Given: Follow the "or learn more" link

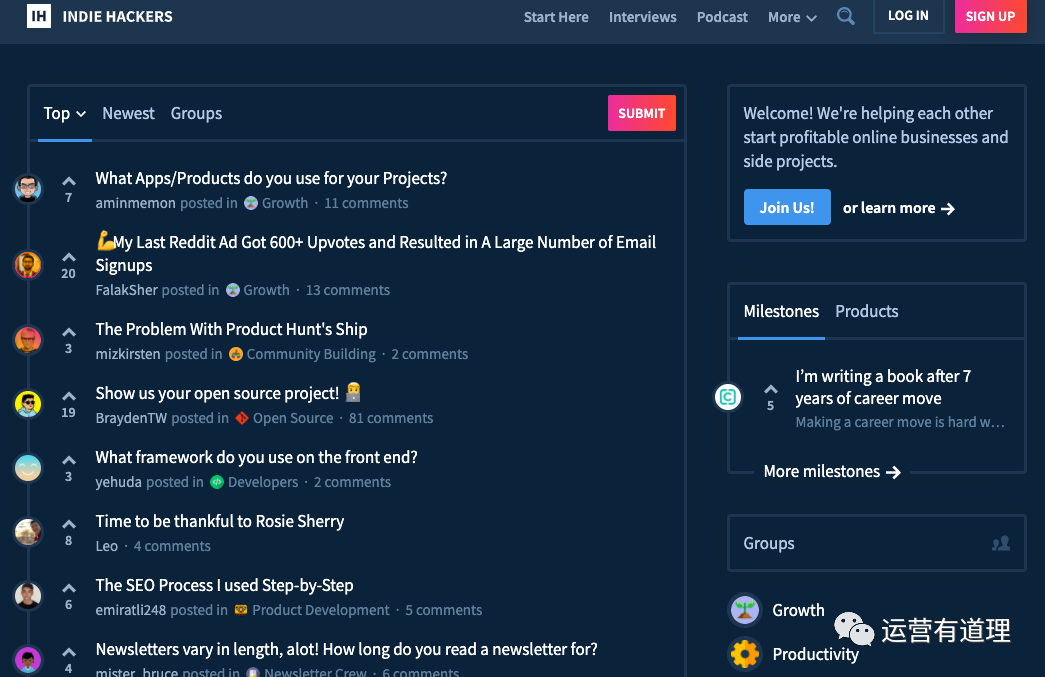Looking at the screenshot, I should click(x=898, y=208).
